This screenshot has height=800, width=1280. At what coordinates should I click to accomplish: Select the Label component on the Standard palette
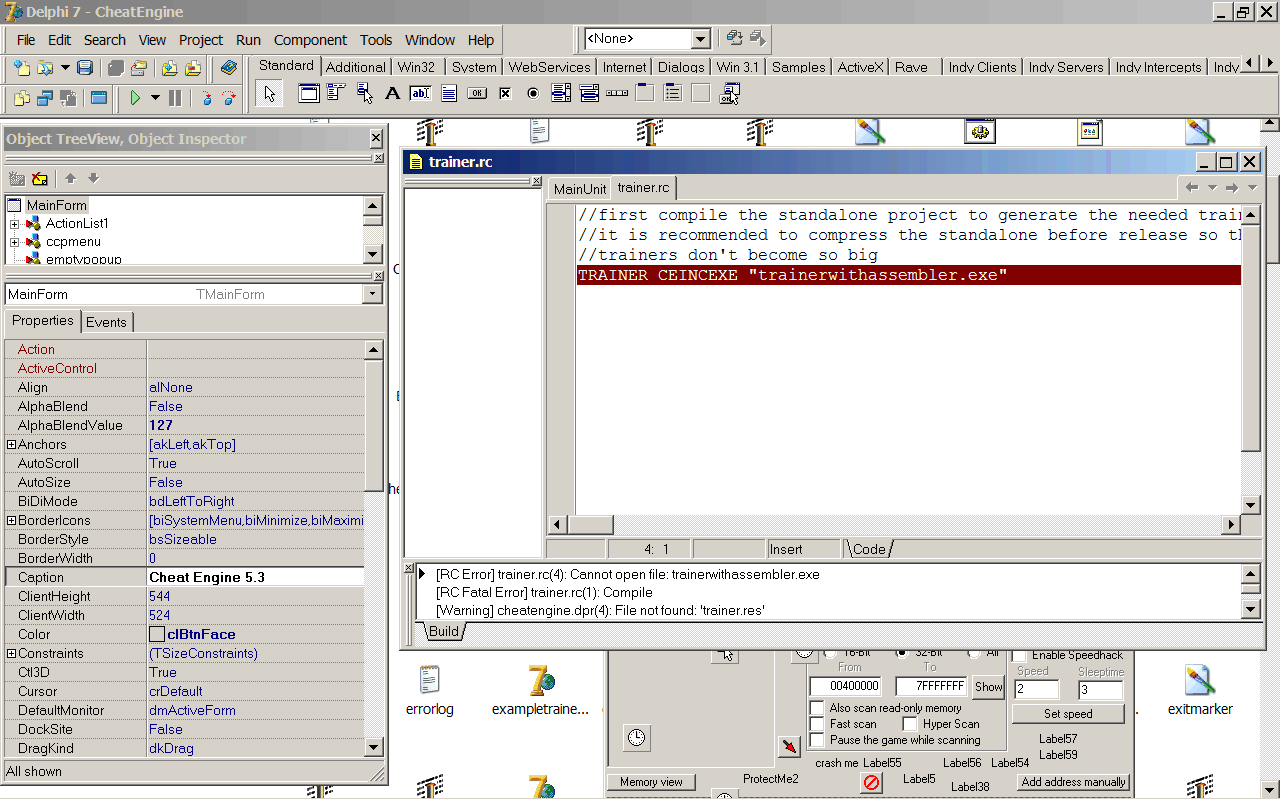(392, 92)
